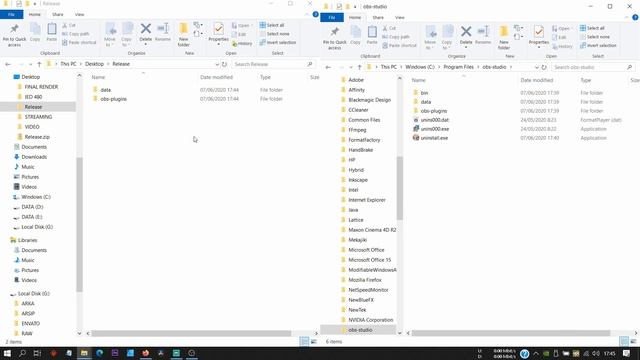Select NVIDIA Corporation in obs-studio navigation pane
640x360 pixels.
[371, 320]
